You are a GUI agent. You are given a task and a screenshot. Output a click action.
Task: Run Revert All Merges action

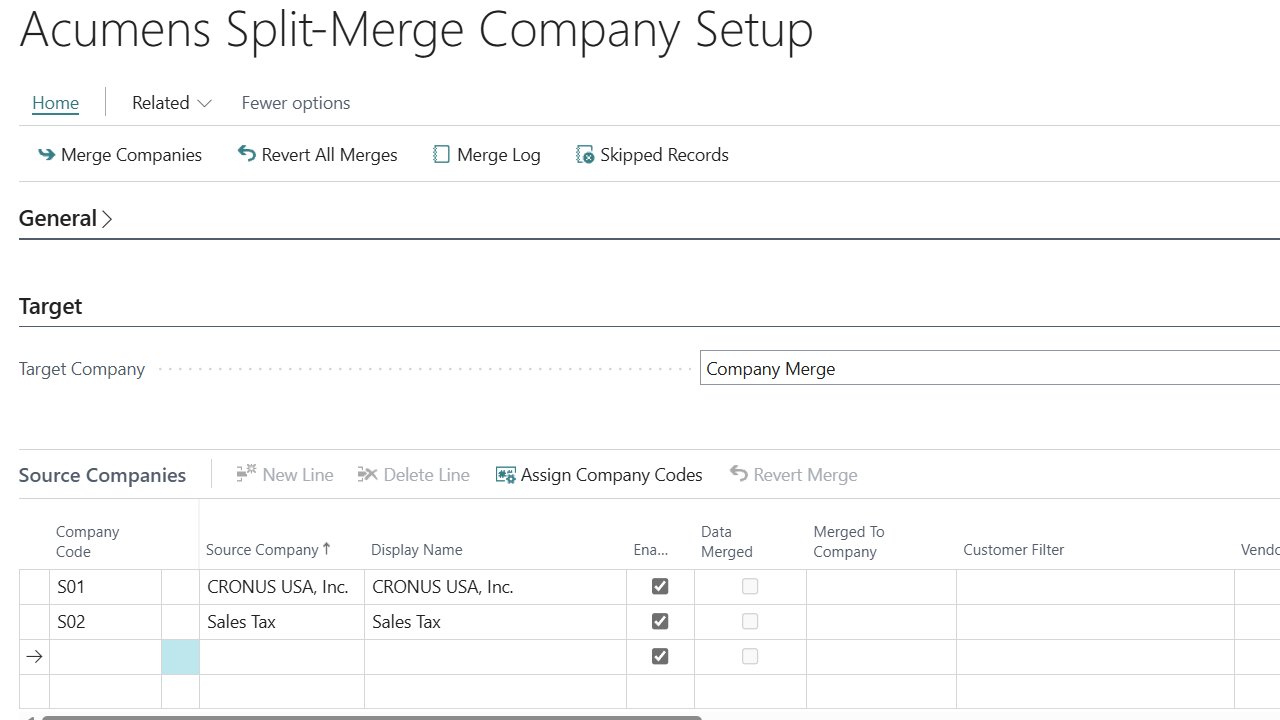coord(317,155)
